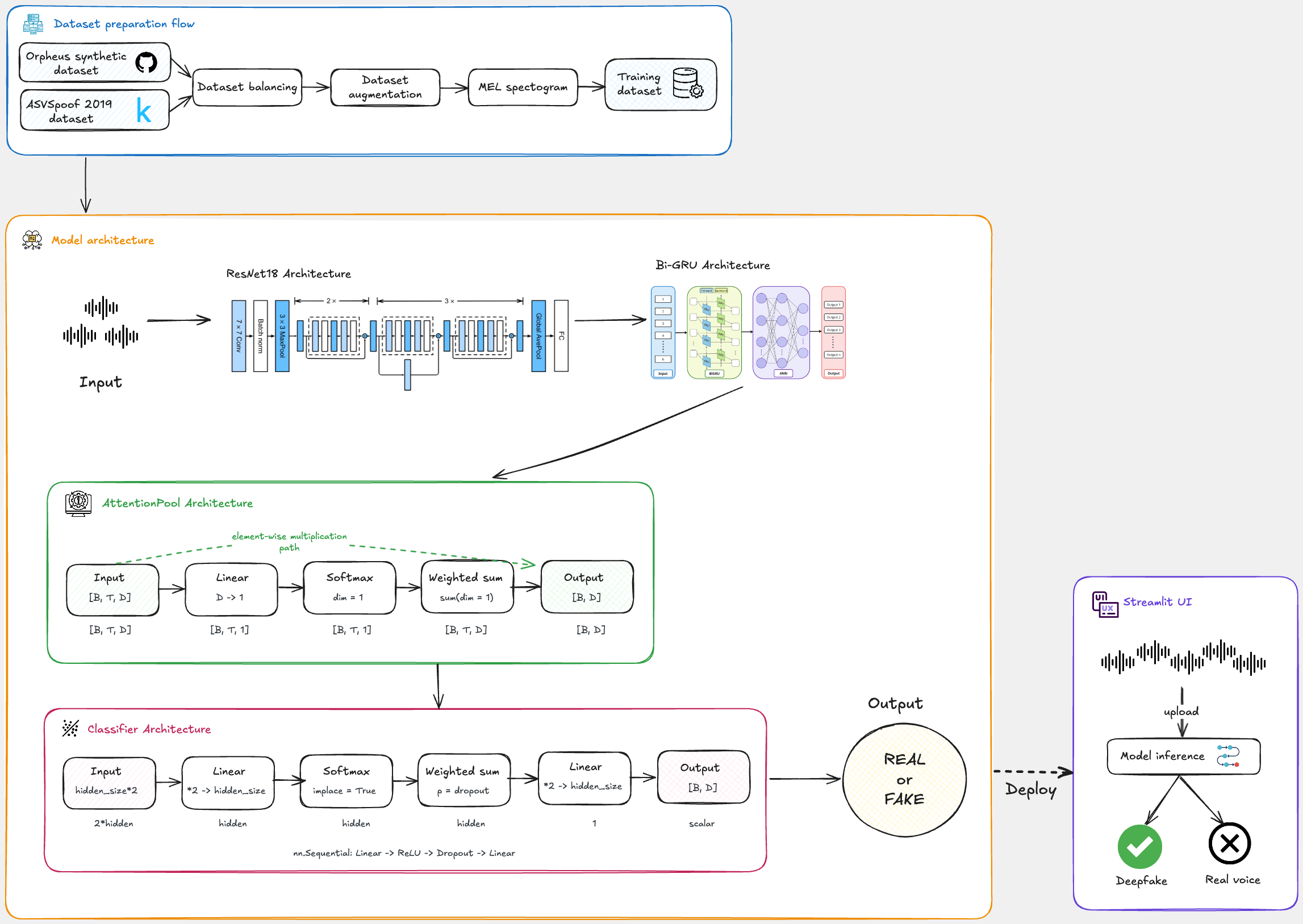Image resolution: width=1303 pixels, height=924 pixels.
Task: Click the Model inference pipeline icon
Action: tap(1228, 755)
